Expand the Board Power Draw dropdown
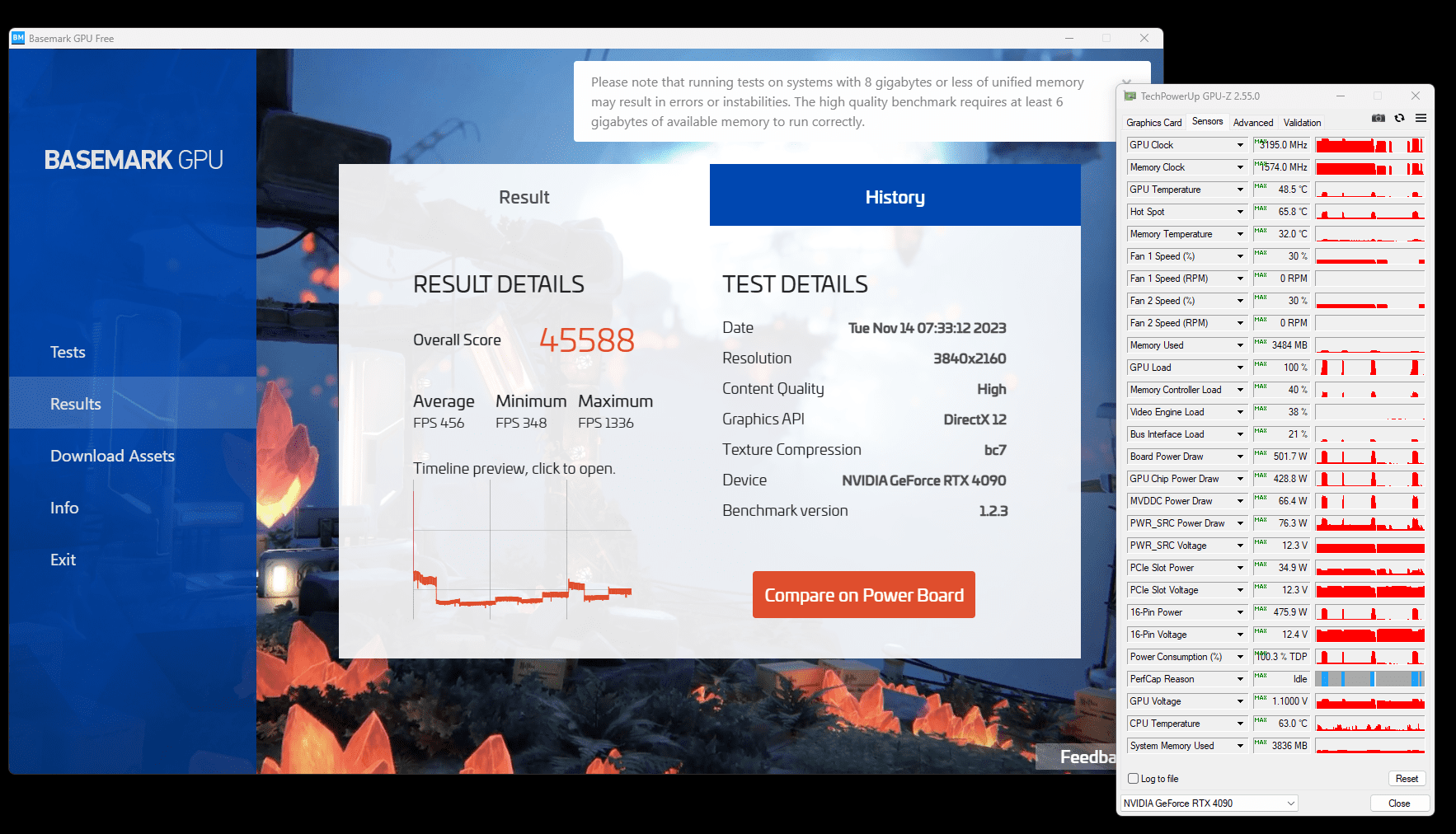Image resolution: width=1456 pixels, height=834 pixels. 1239,457
